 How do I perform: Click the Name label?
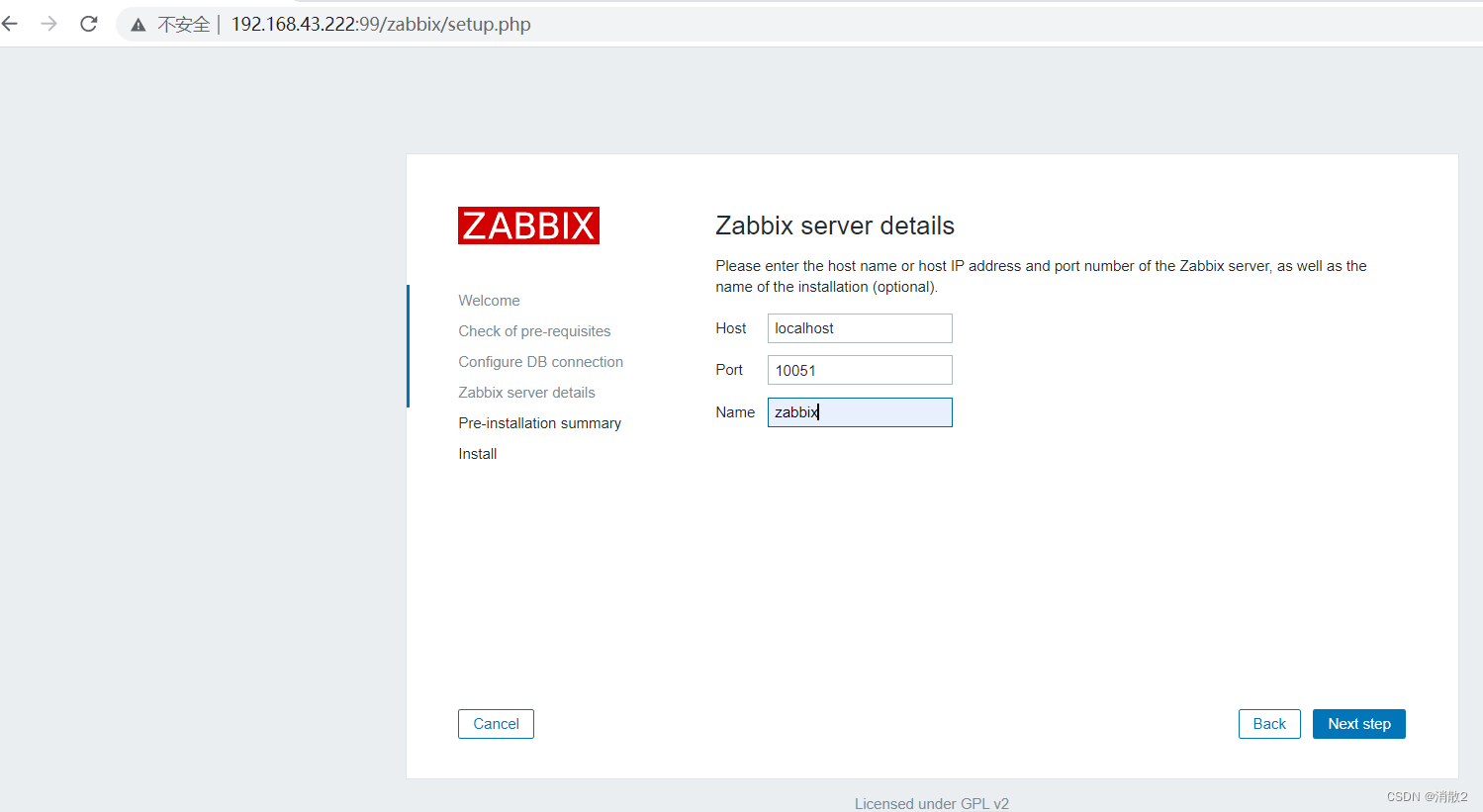(735, 412)
